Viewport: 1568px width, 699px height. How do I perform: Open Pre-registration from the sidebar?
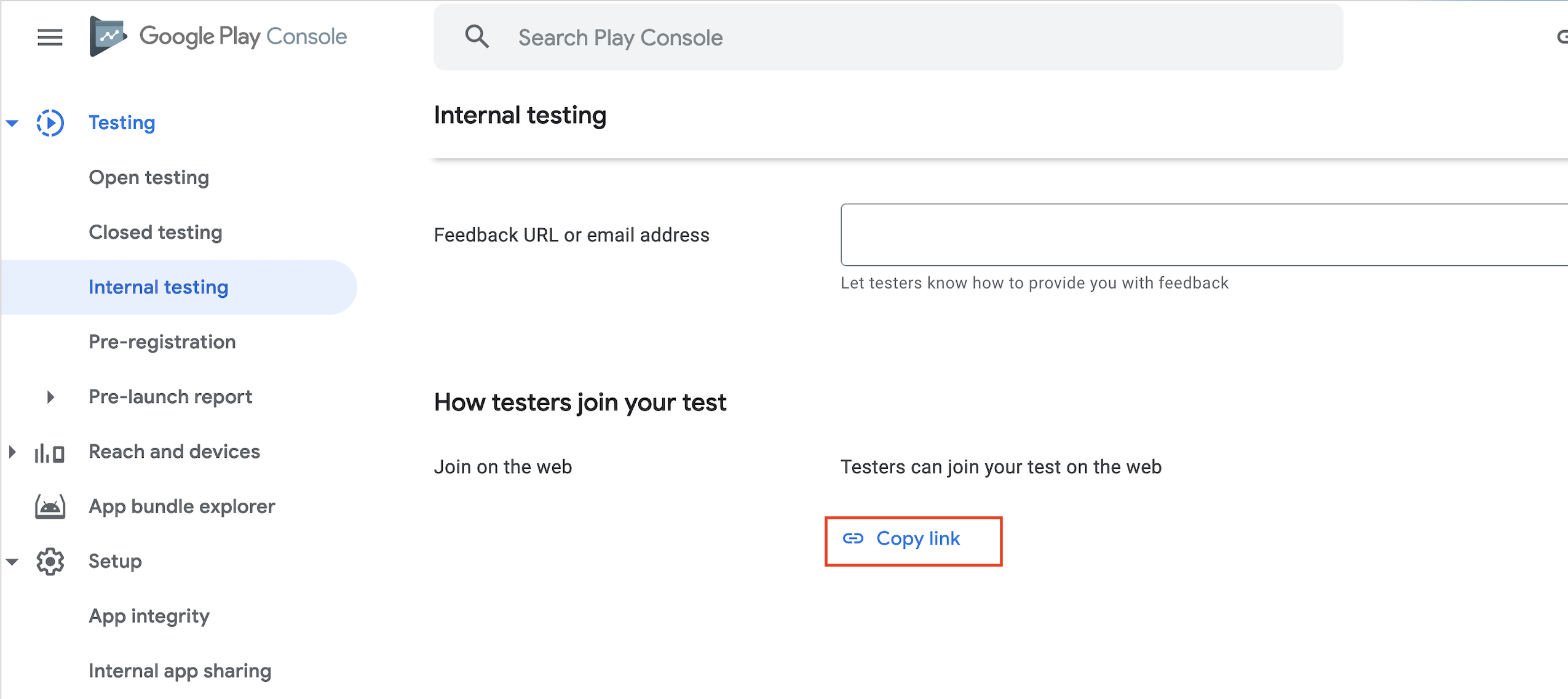(x=162, y=342)
